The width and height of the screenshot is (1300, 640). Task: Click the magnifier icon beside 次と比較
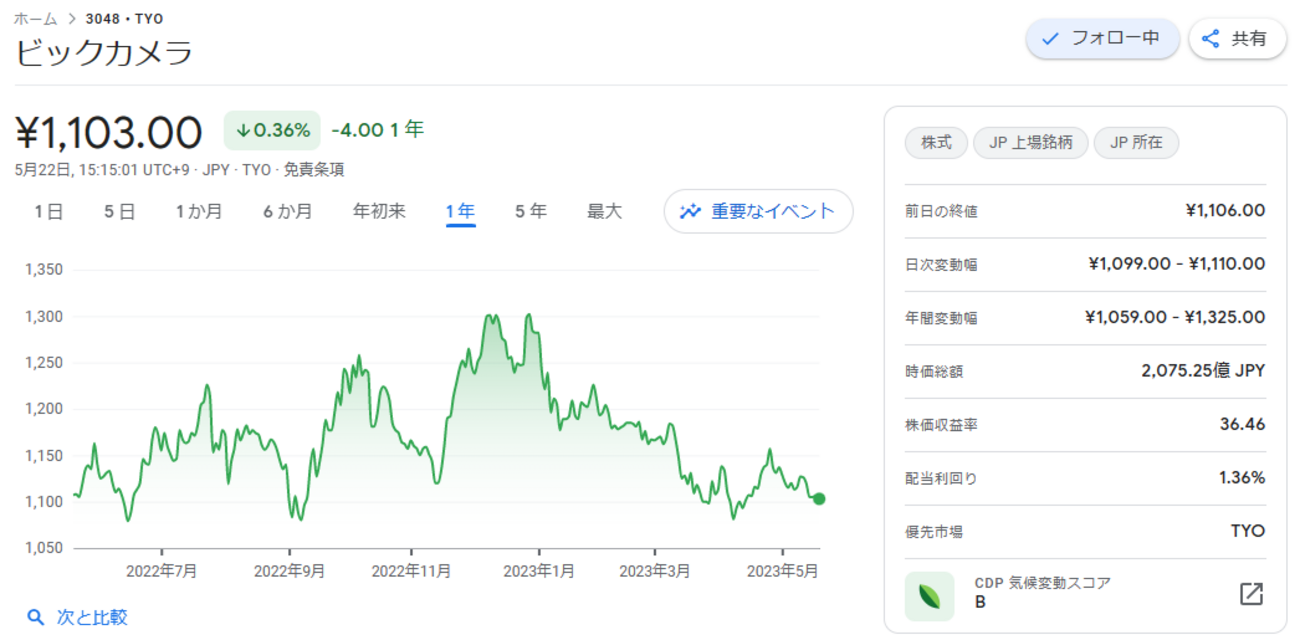coord(36,617)
